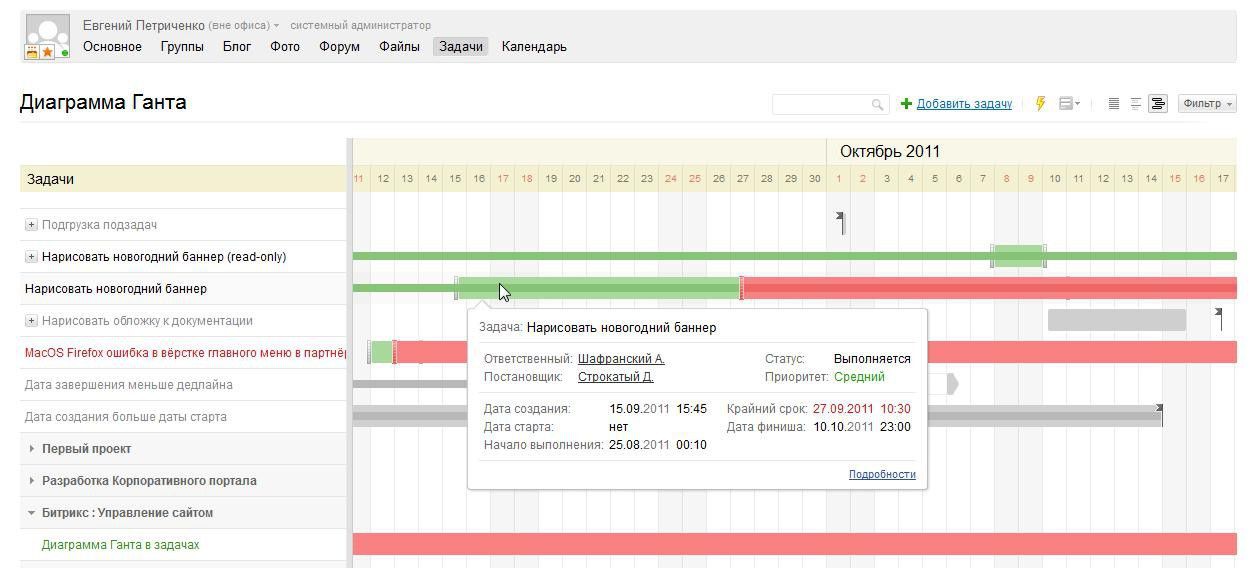Viewport: 1253px width, 568px height.
Task: Open the Календарь tab
Action: tap(534, 46)
